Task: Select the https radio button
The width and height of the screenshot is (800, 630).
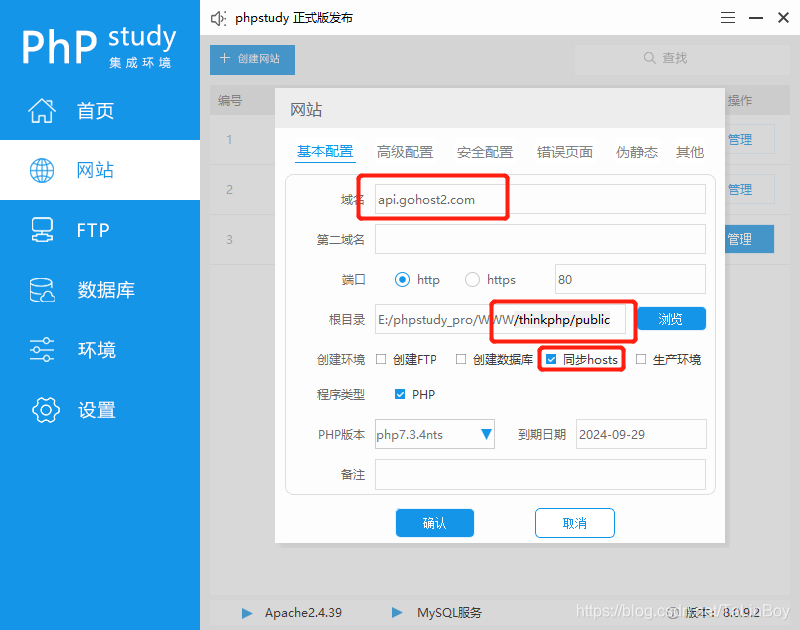Action: 472,280
